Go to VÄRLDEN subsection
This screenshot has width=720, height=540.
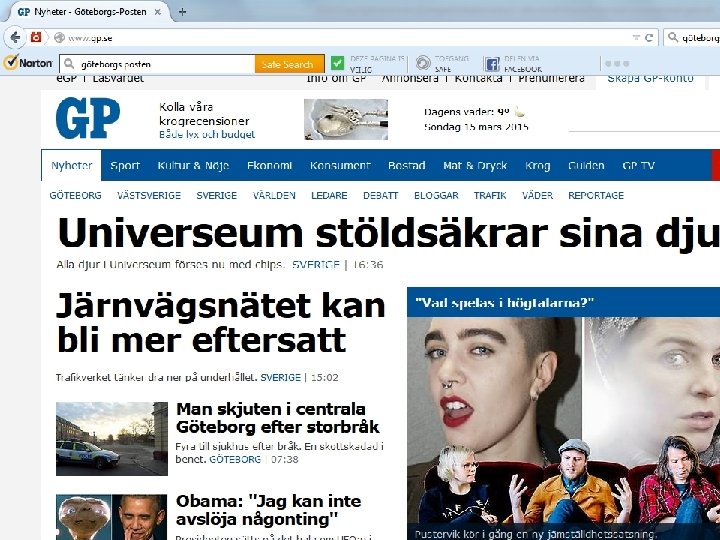pos(274,196)
